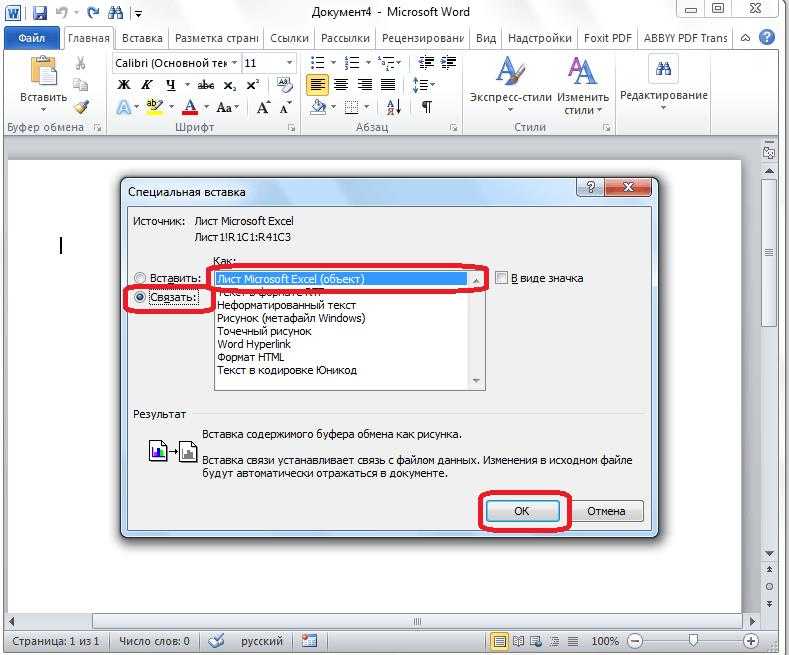The image size is (789, 655).
Task: Click Отмена in the dialog
Action: tap(606, 511)
